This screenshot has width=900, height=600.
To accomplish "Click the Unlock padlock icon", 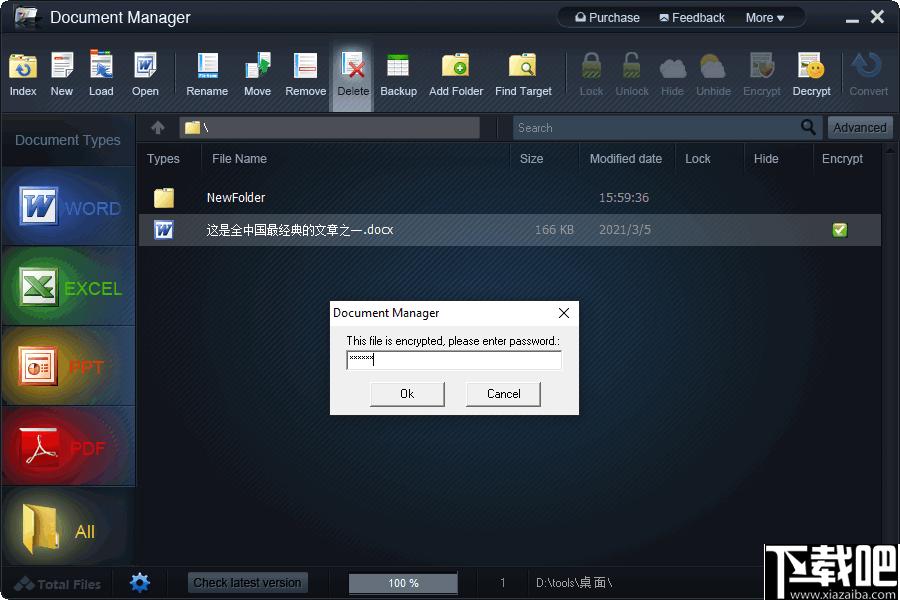I will [x=631, y=65].
